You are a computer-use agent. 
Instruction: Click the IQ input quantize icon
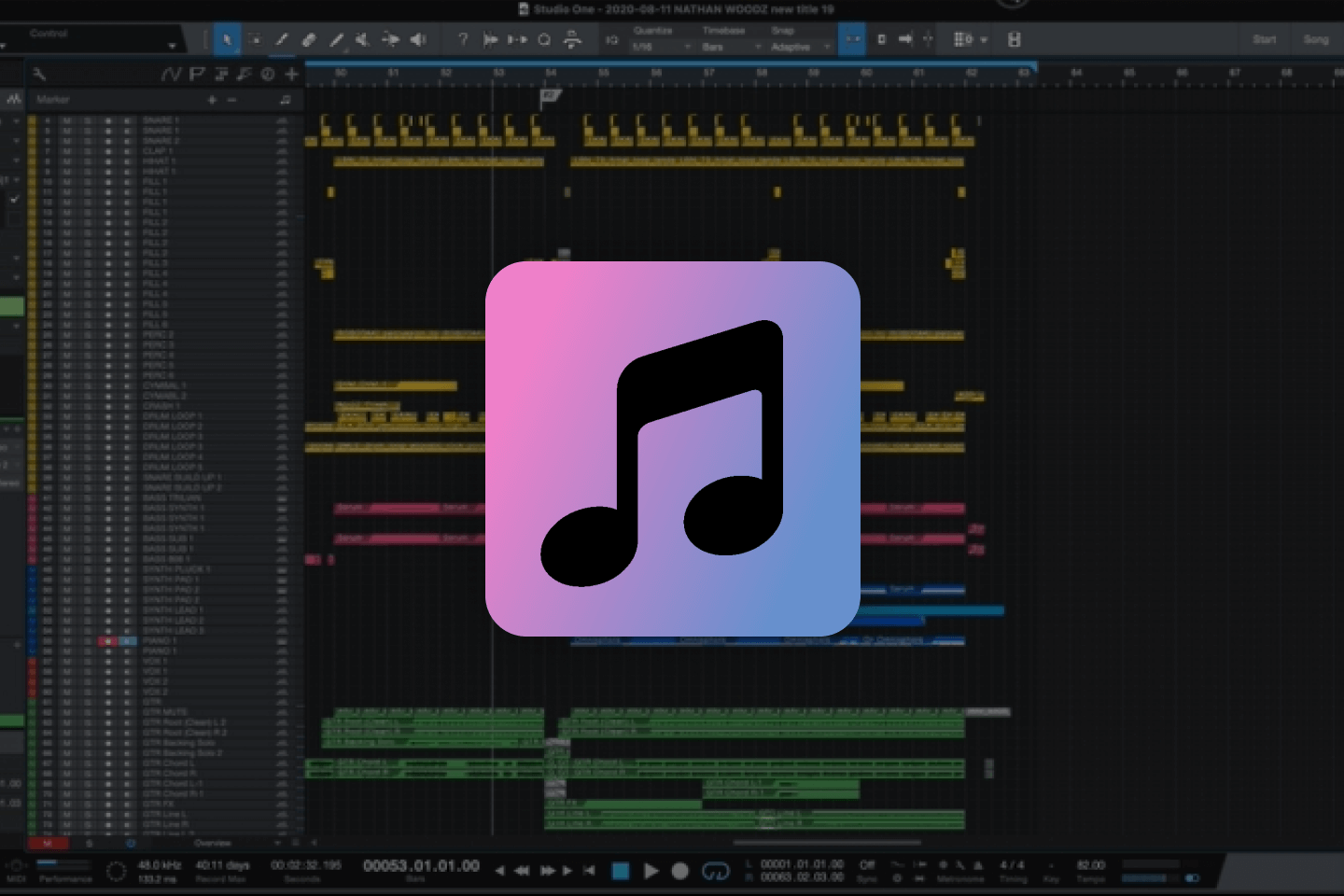(612, 40)
